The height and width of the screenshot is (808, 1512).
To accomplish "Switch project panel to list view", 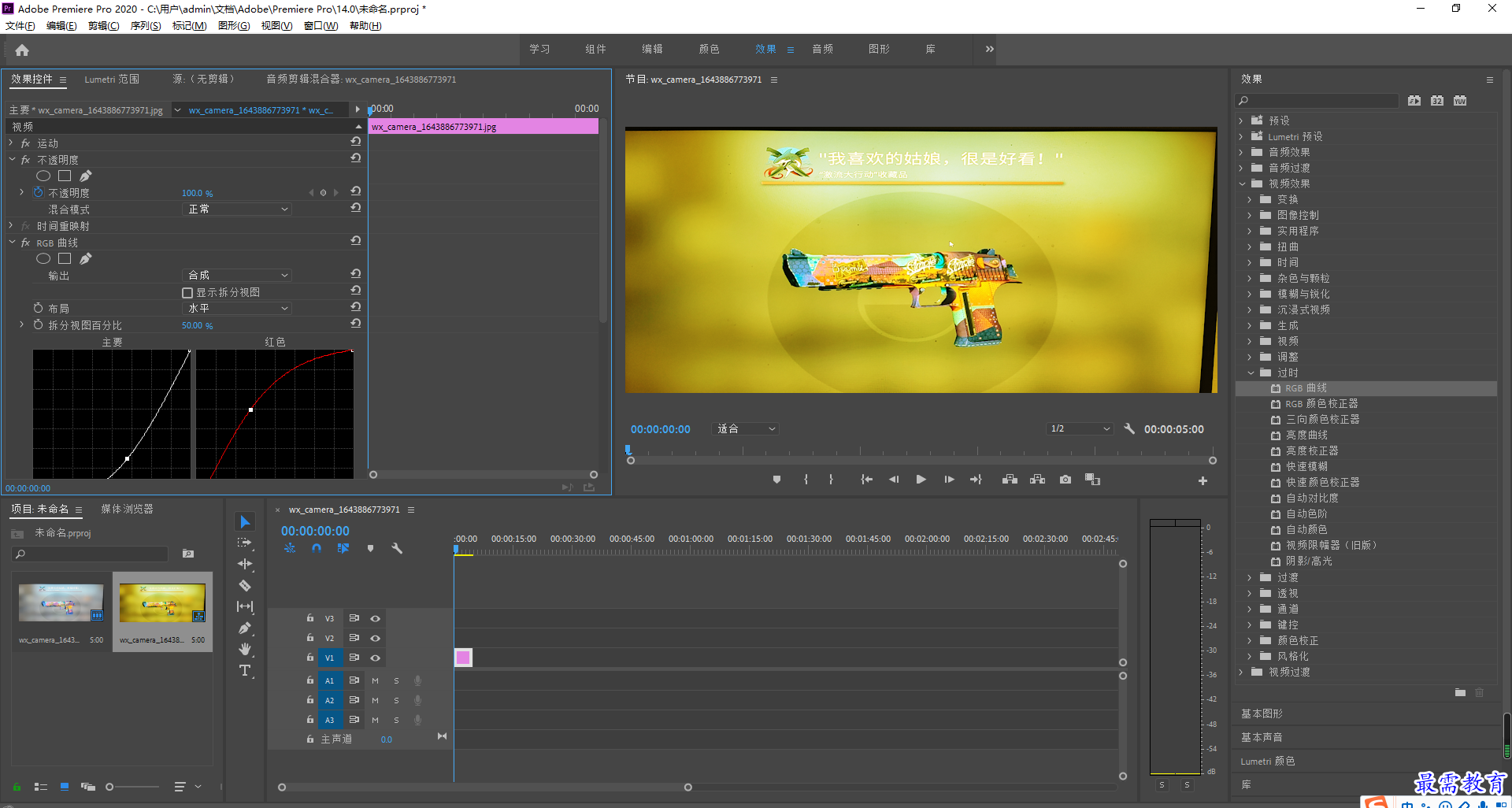I will [x=41, y=787].
